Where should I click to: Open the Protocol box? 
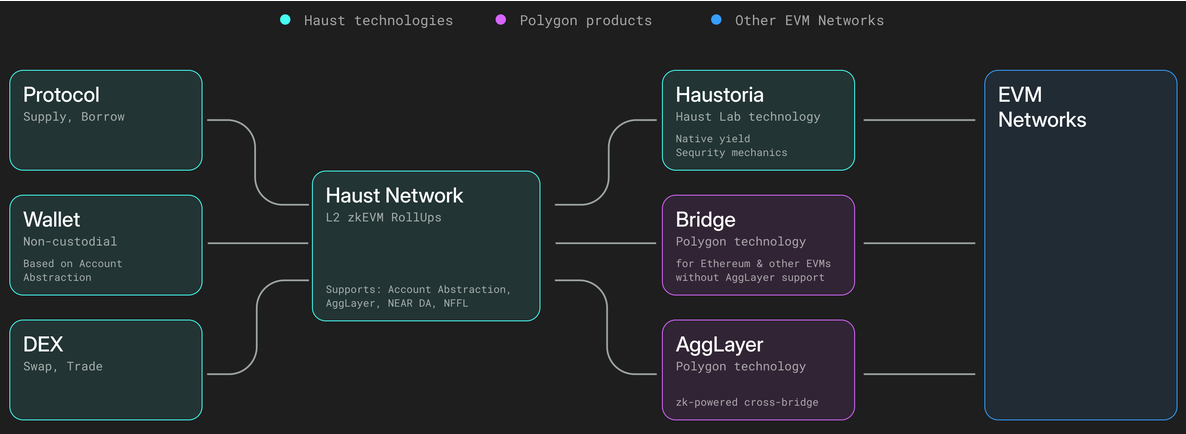tap(106, 120)
